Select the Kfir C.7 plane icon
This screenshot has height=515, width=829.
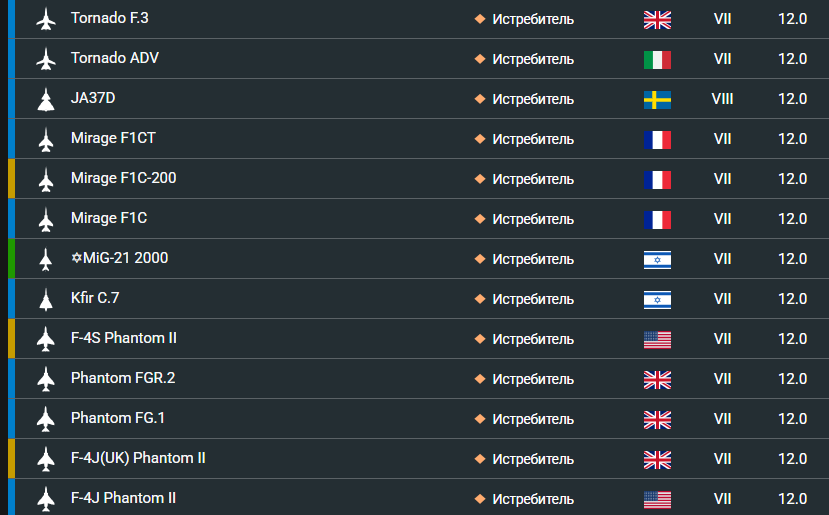tap(46, 299)
